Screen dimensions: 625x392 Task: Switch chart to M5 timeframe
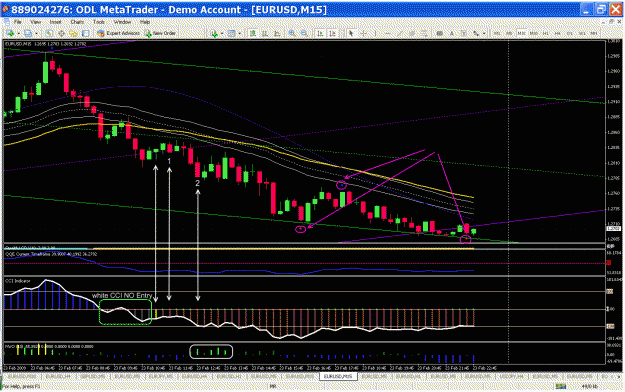[x=509, y=33]
